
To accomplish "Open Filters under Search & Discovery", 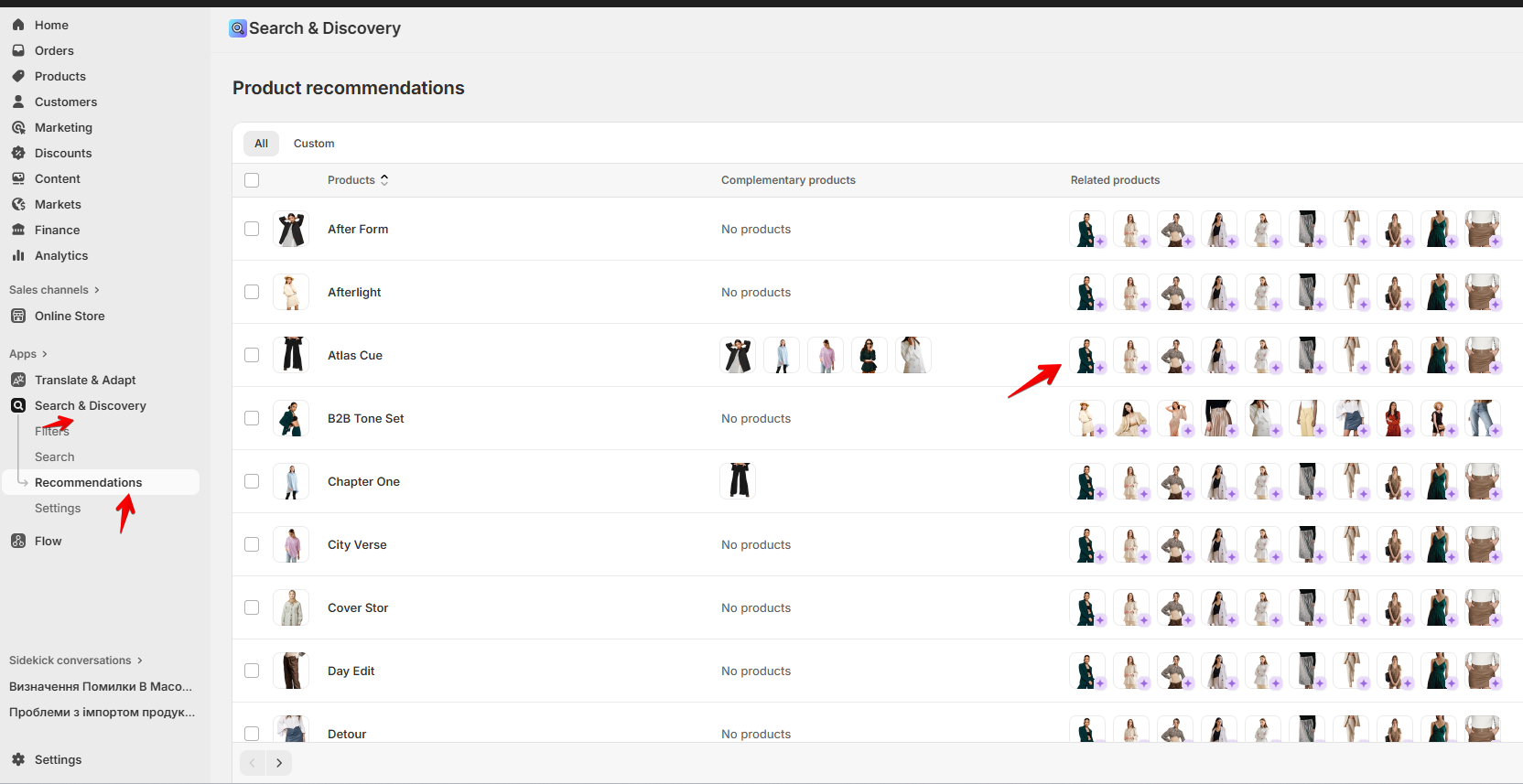I will (52, 431).
